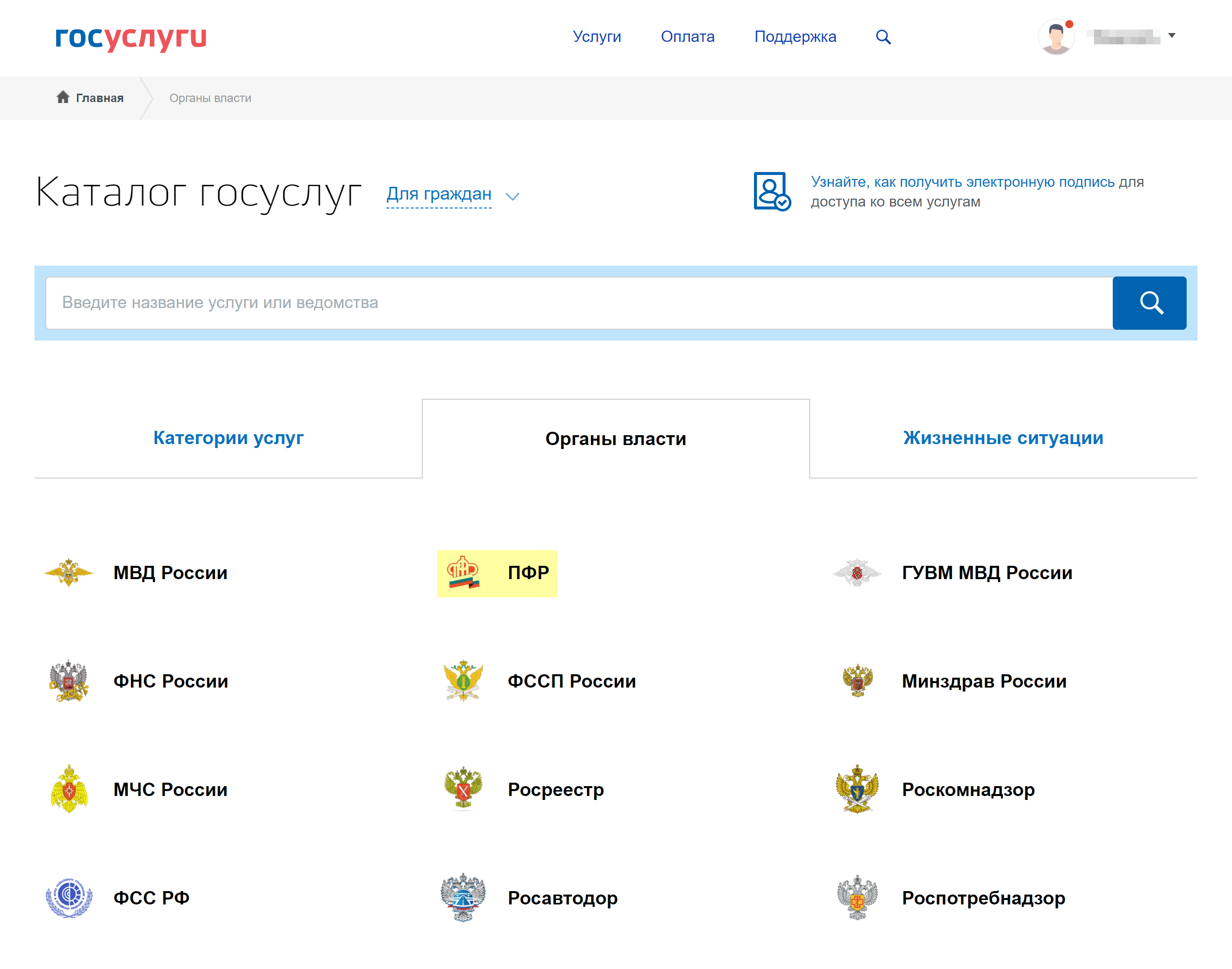Screen dimensions: 1232x969
Task: Open МВД России agency link
Action: pos(170,572)
